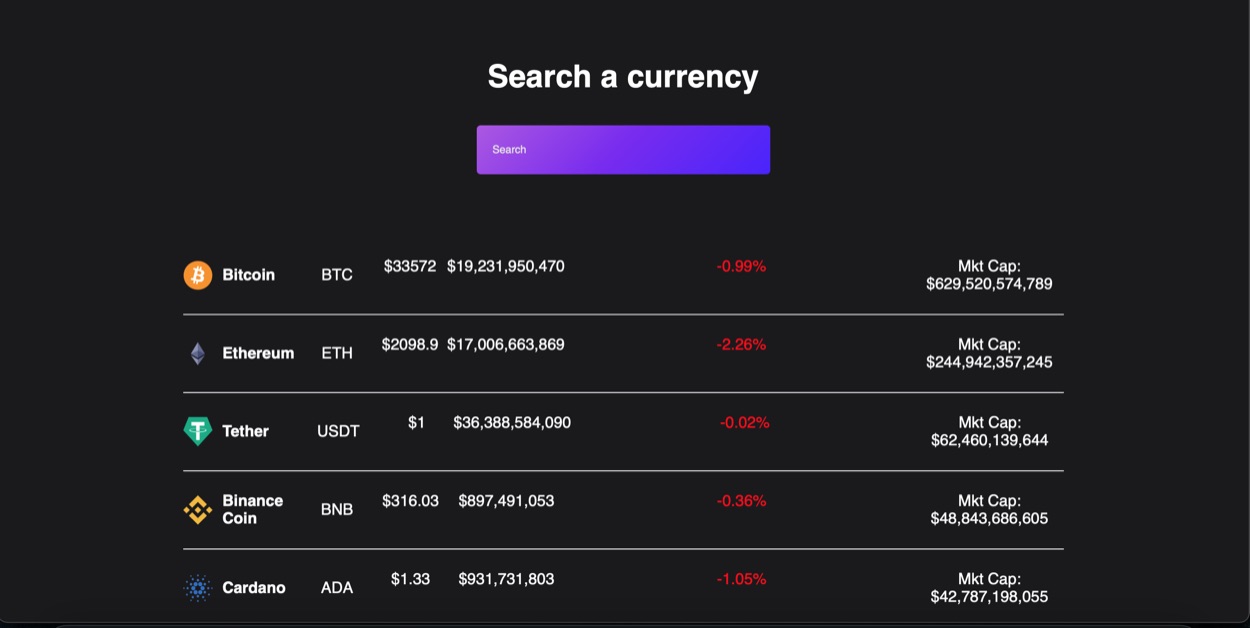This screenshot has width=1250, height=628.
Task: Click the Ethereum diamond logo icon
Action: click(x=198, y=353)
